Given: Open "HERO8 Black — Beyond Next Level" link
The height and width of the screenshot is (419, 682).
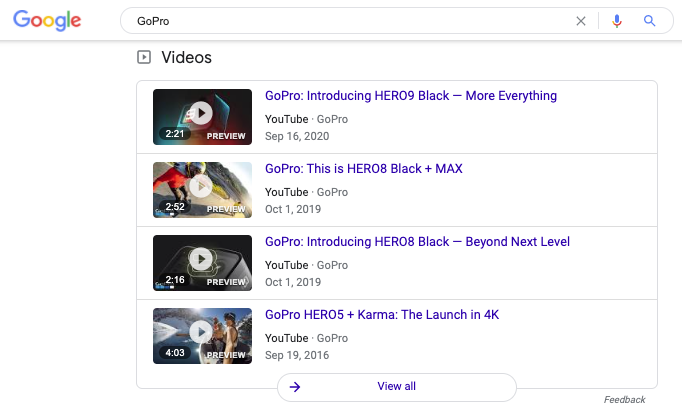Looking at the screenshot, I should point(417,242).
